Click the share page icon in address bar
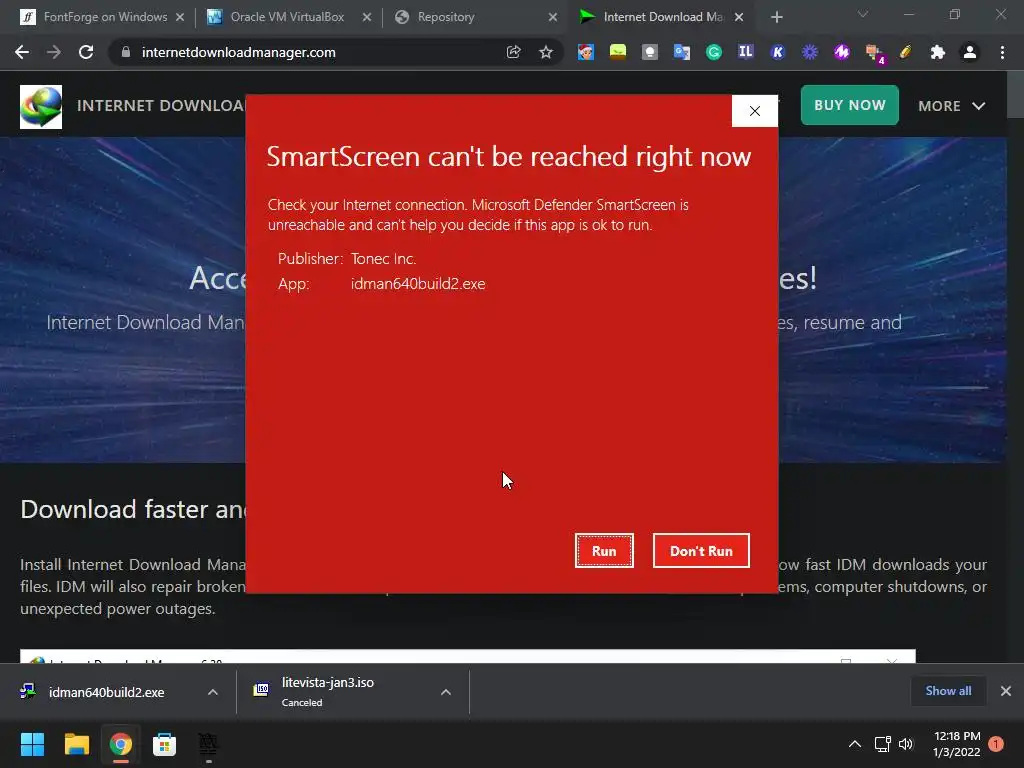This screenshot has width=1024, height=768. pos(513,52)
